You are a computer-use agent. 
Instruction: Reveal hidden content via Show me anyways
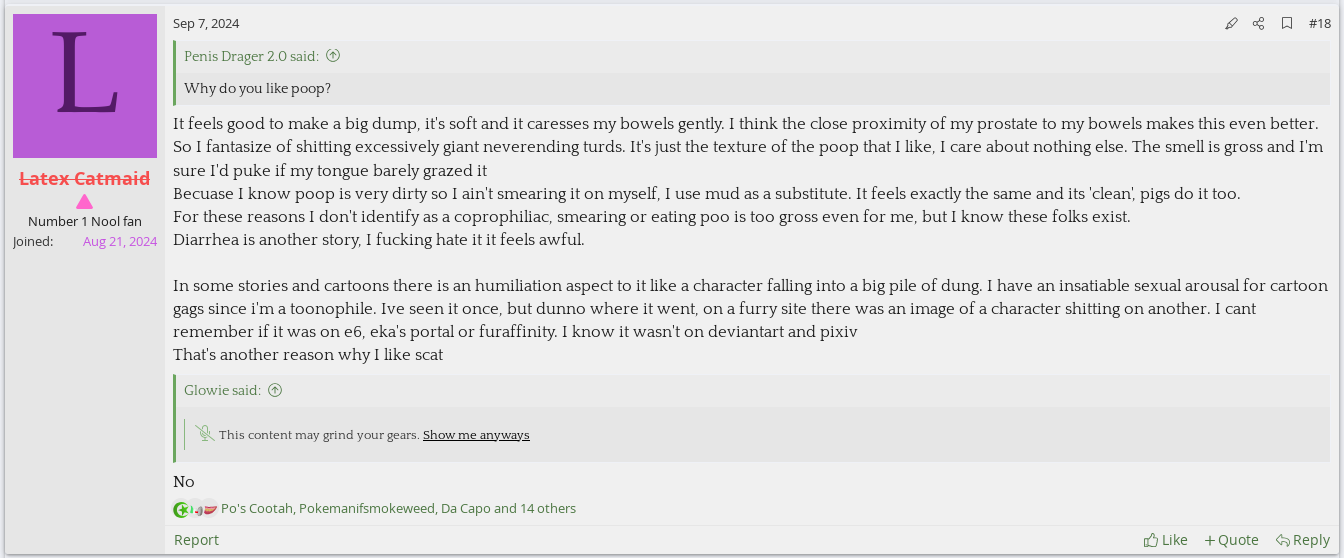tap(476, 435)
